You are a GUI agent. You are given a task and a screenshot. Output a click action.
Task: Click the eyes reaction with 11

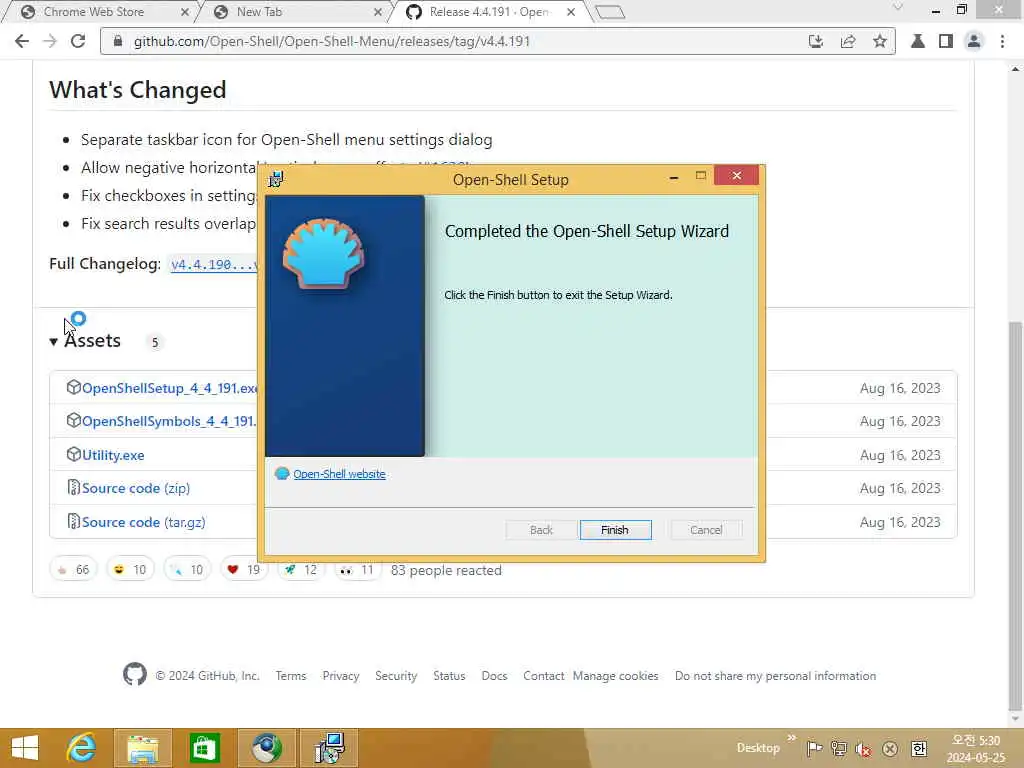click(x=357, y=569)
